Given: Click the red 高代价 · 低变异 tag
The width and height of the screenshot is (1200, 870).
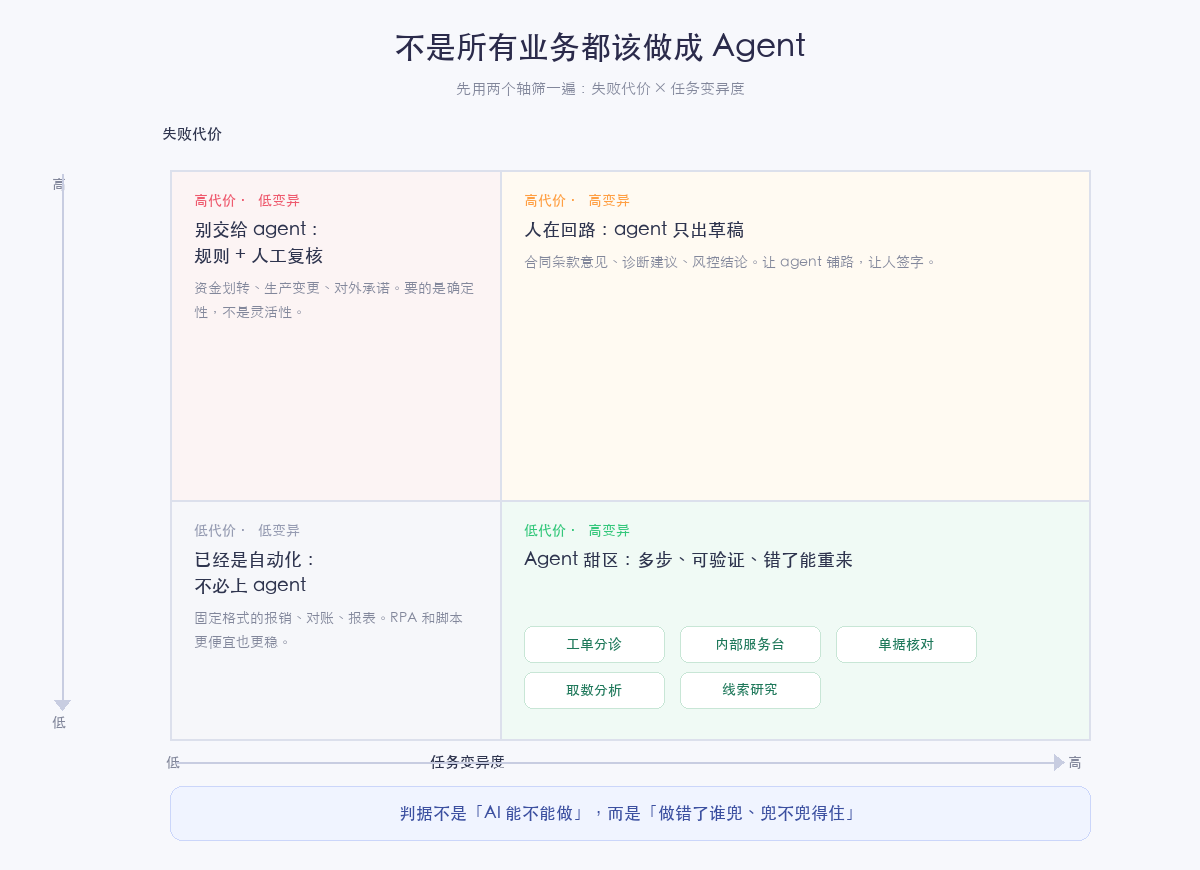Looking at the screenshot, I should coord(247,200).
